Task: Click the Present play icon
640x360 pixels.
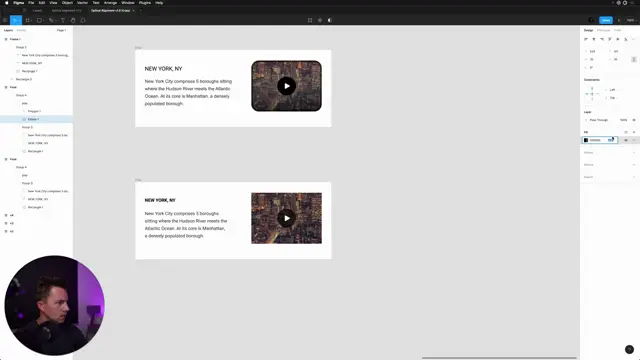Action: (619, 20)
